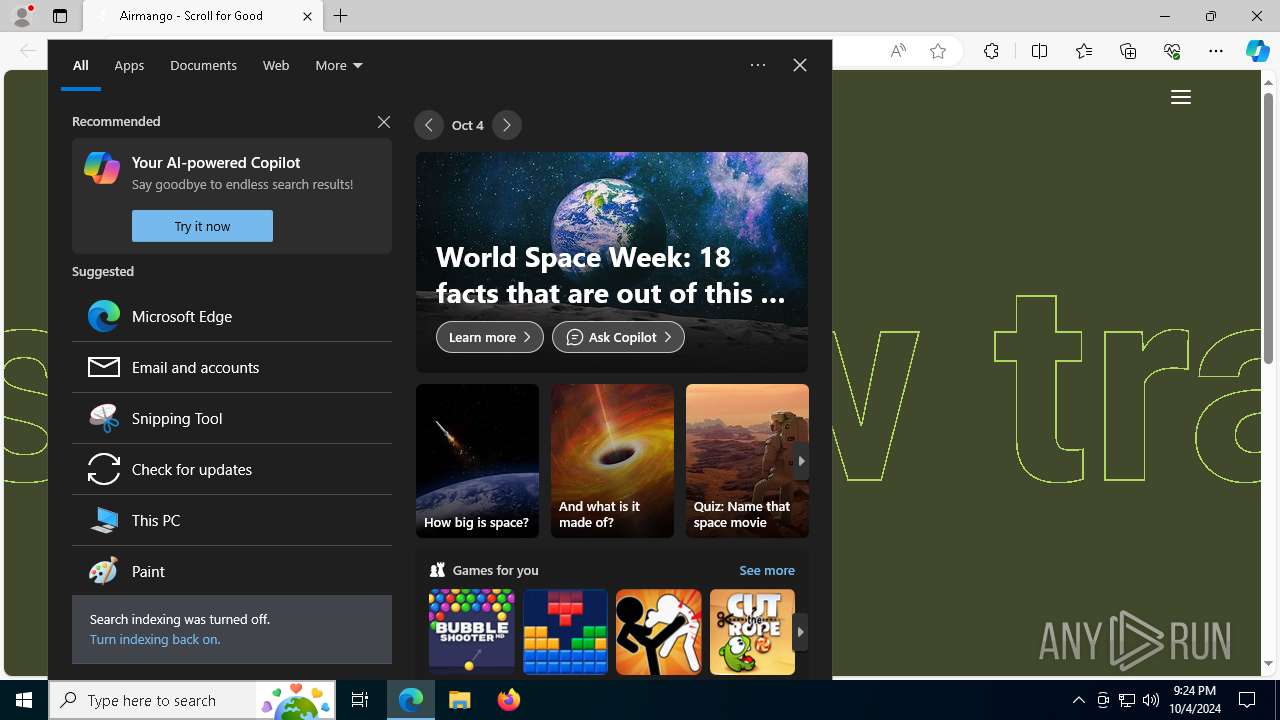Open This PC from suggestions

(232, 520)
